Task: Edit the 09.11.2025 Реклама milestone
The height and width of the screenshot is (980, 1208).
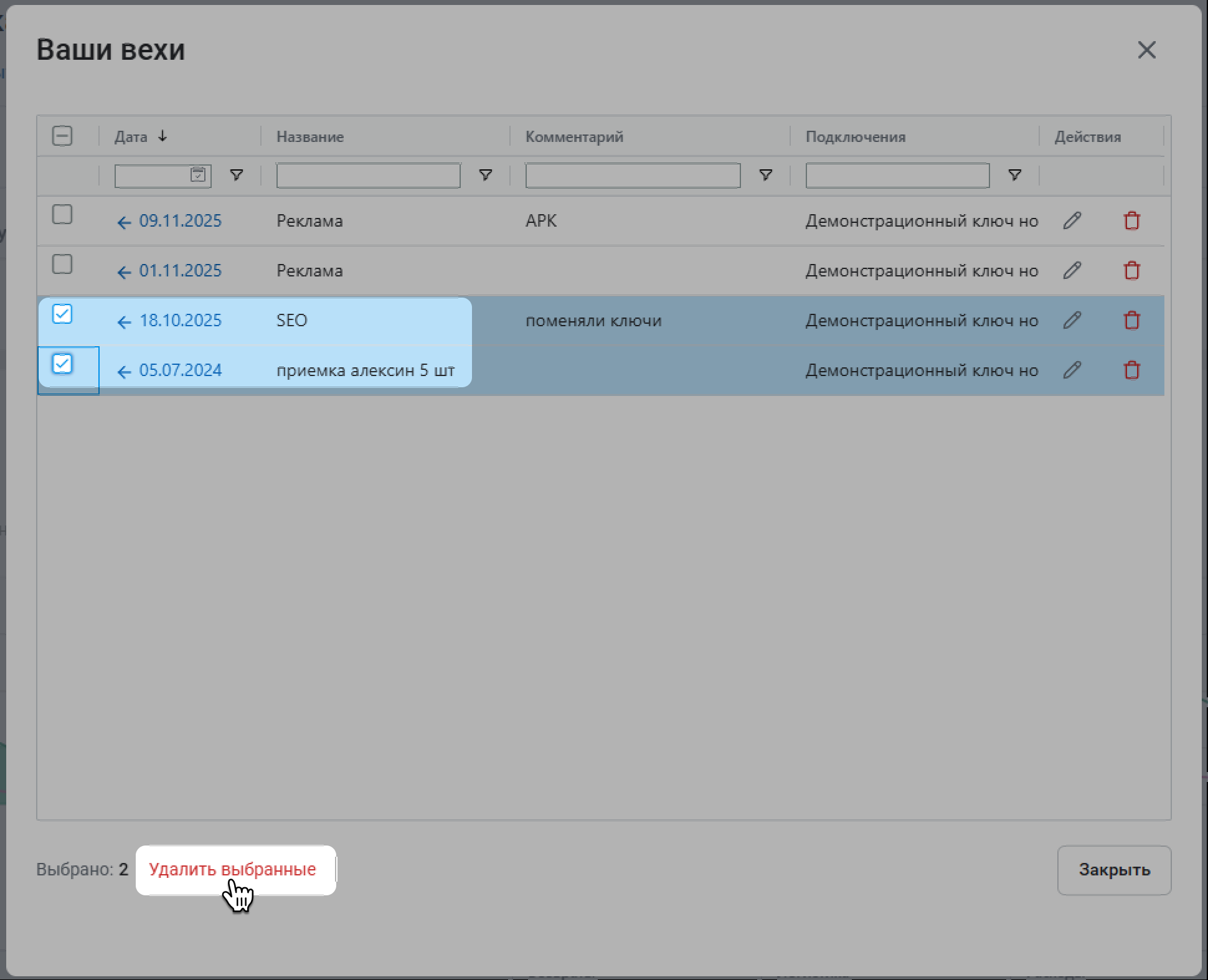Action: click(x=1072, y=220)
